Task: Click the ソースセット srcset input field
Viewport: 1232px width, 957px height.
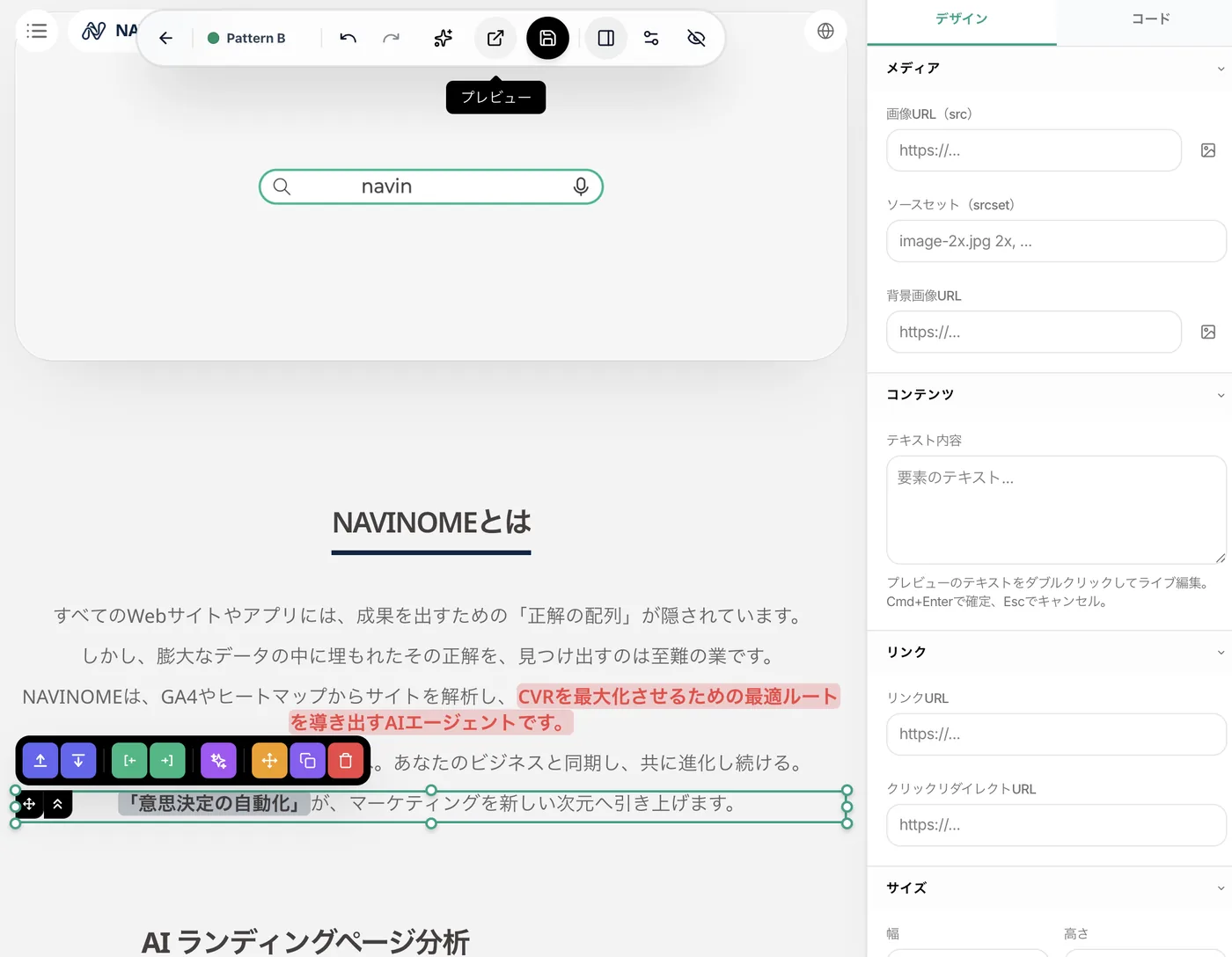Action: (1056, 241)
